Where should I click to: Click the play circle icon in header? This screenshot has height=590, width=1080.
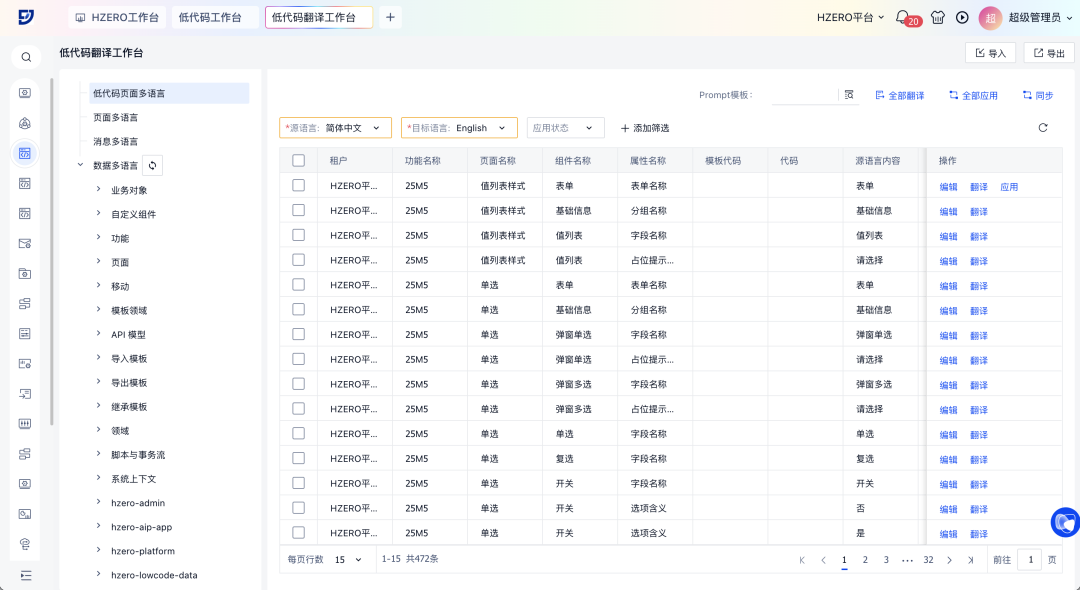tap(962, 17)
